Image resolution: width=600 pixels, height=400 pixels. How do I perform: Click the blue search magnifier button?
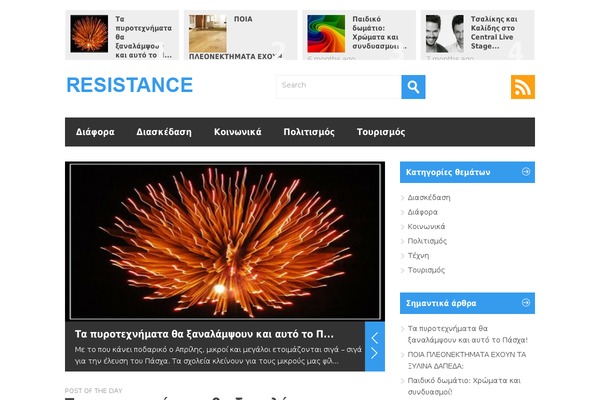point(413,87)
